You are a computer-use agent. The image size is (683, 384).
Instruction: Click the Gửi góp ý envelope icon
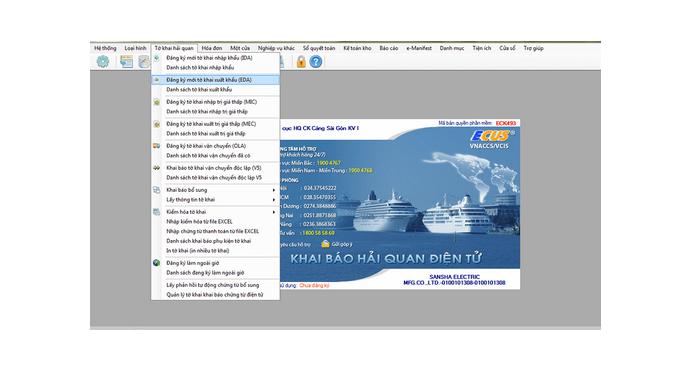(325, 244)
